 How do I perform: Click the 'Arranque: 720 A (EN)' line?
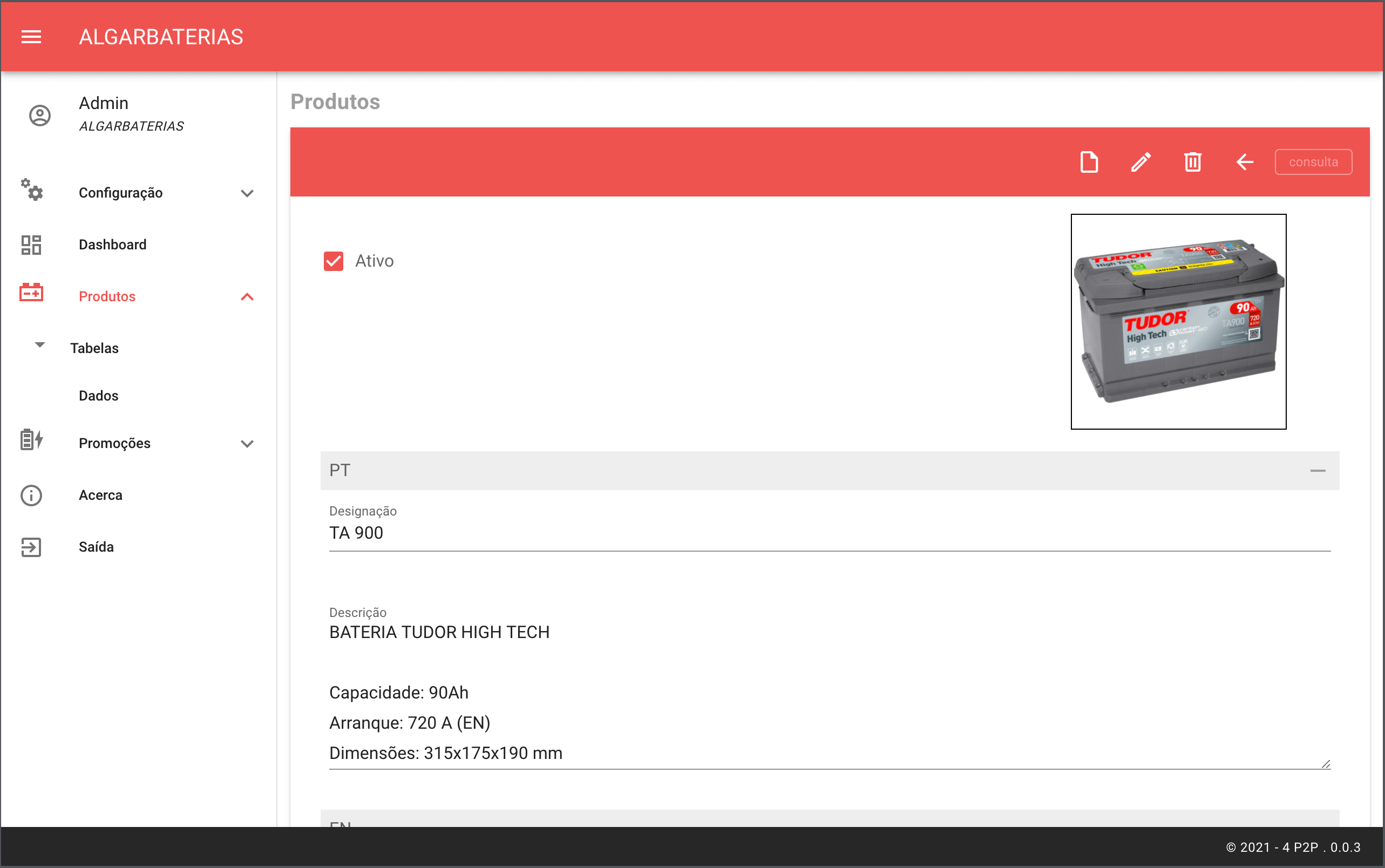(x=409, y=723)
